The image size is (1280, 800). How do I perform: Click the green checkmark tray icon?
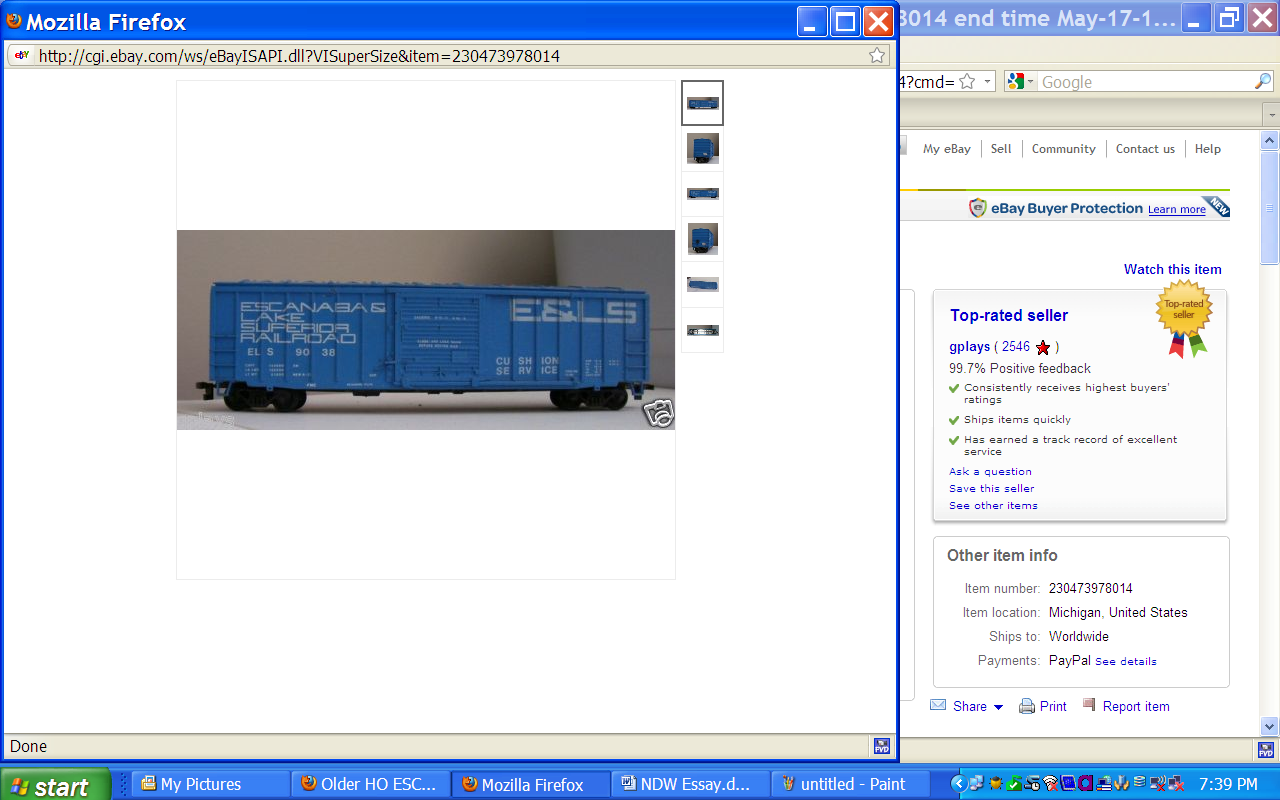point(1014,784)
